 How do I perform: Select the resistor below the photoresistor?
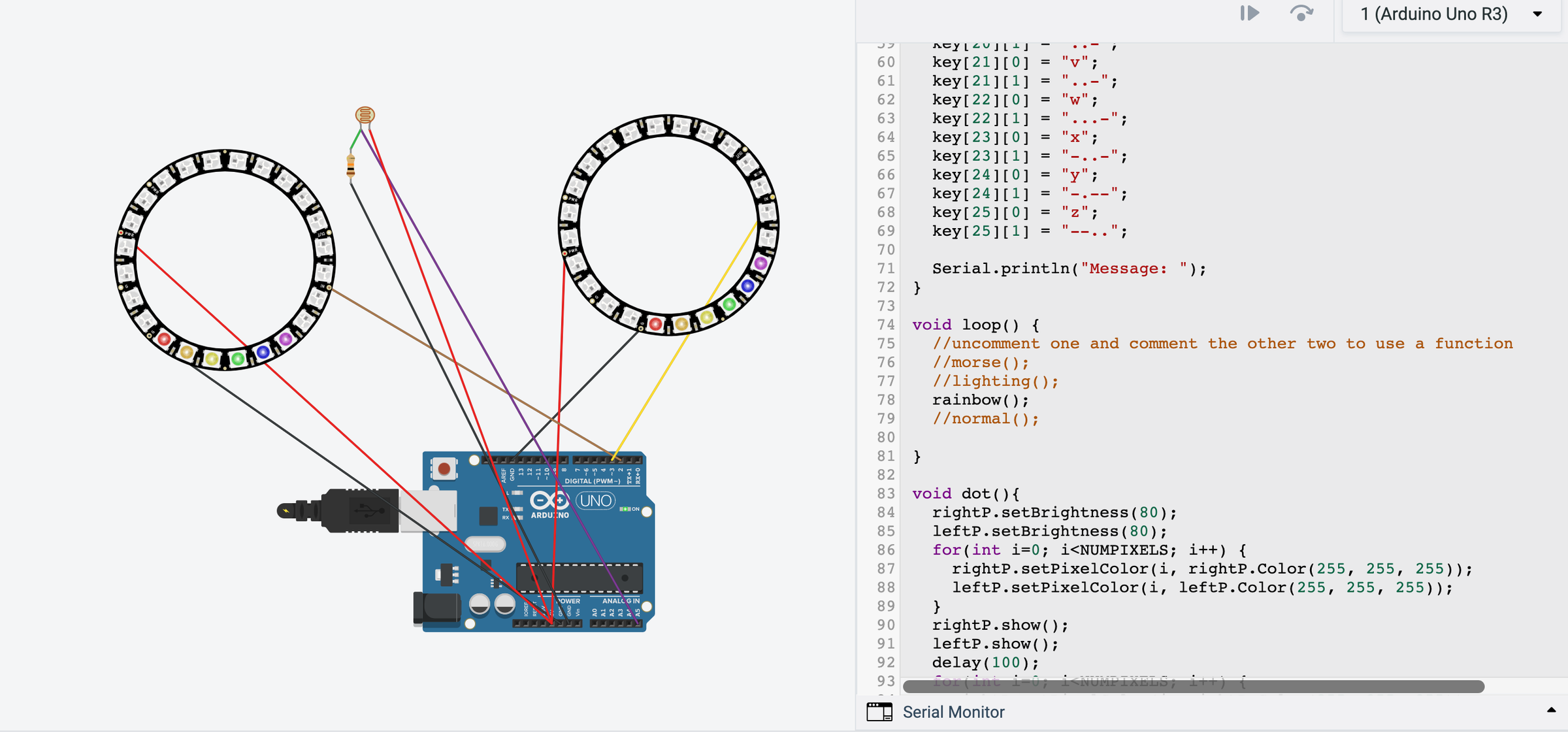(351, 166)
